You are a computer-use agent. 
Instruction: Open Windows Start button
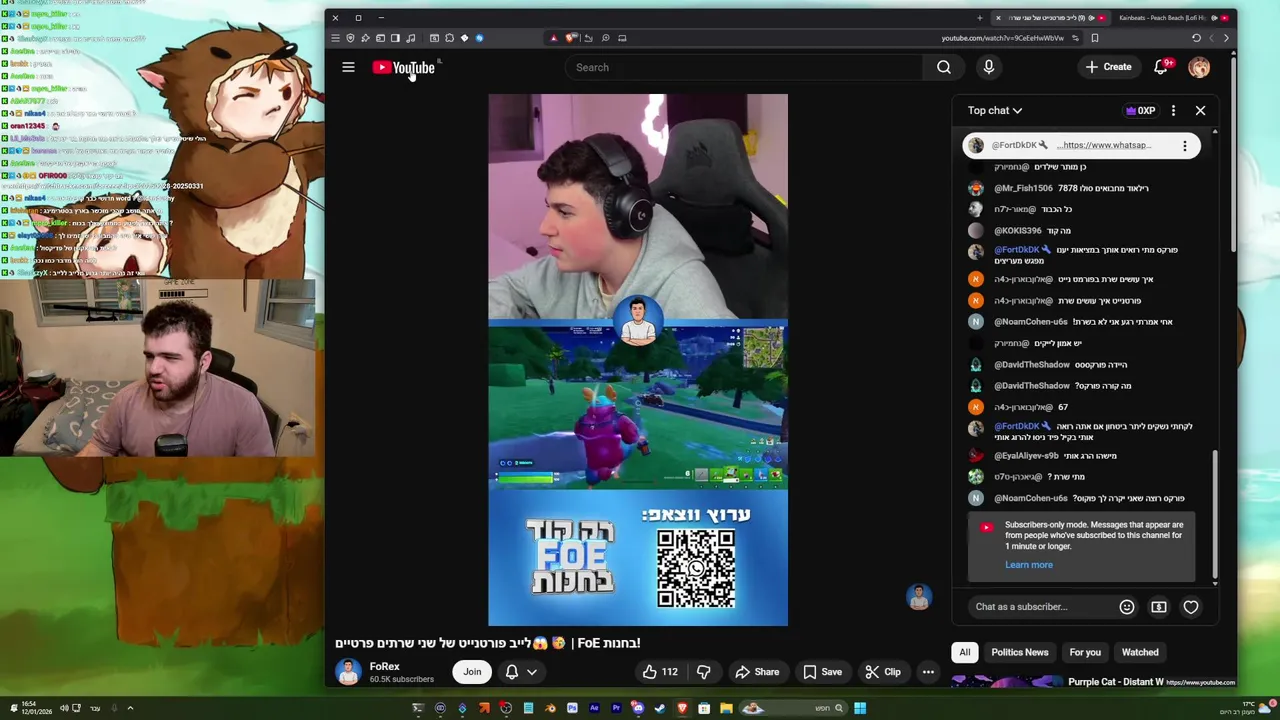coord(860,708)
